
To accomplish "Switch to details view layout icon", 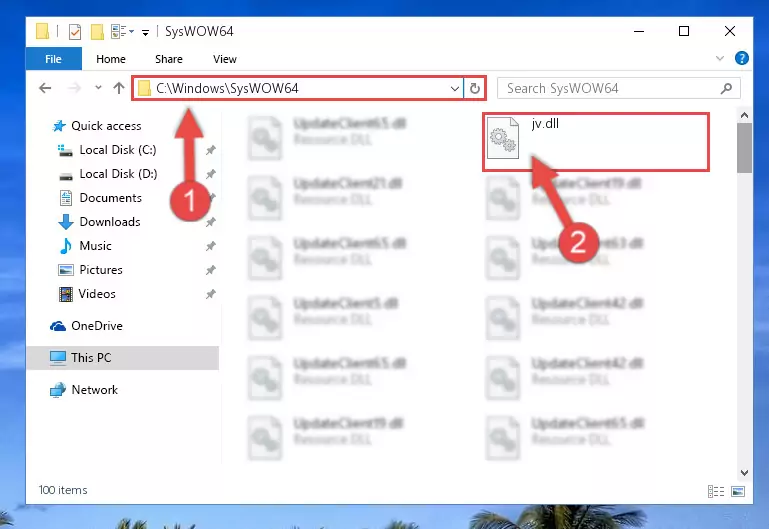I will pyautogui.click(x=716, y=491).
